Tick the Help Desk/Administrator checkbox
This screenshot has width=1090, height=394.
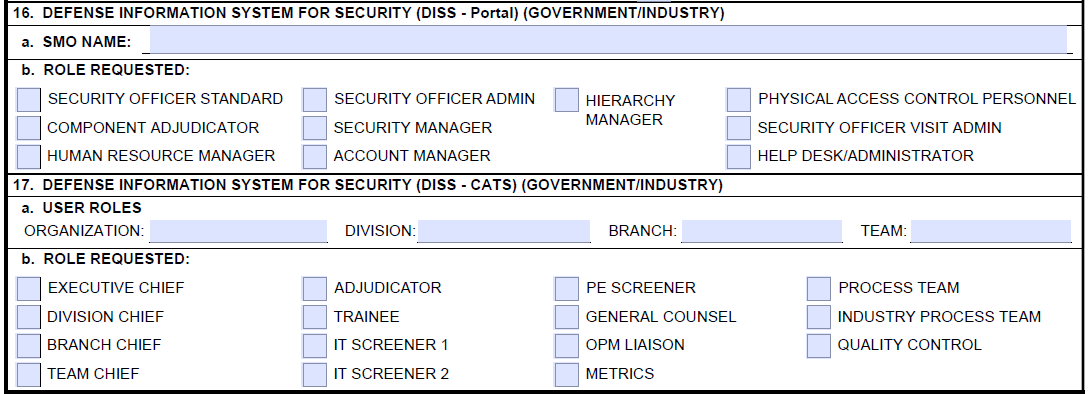click(739, 156)
